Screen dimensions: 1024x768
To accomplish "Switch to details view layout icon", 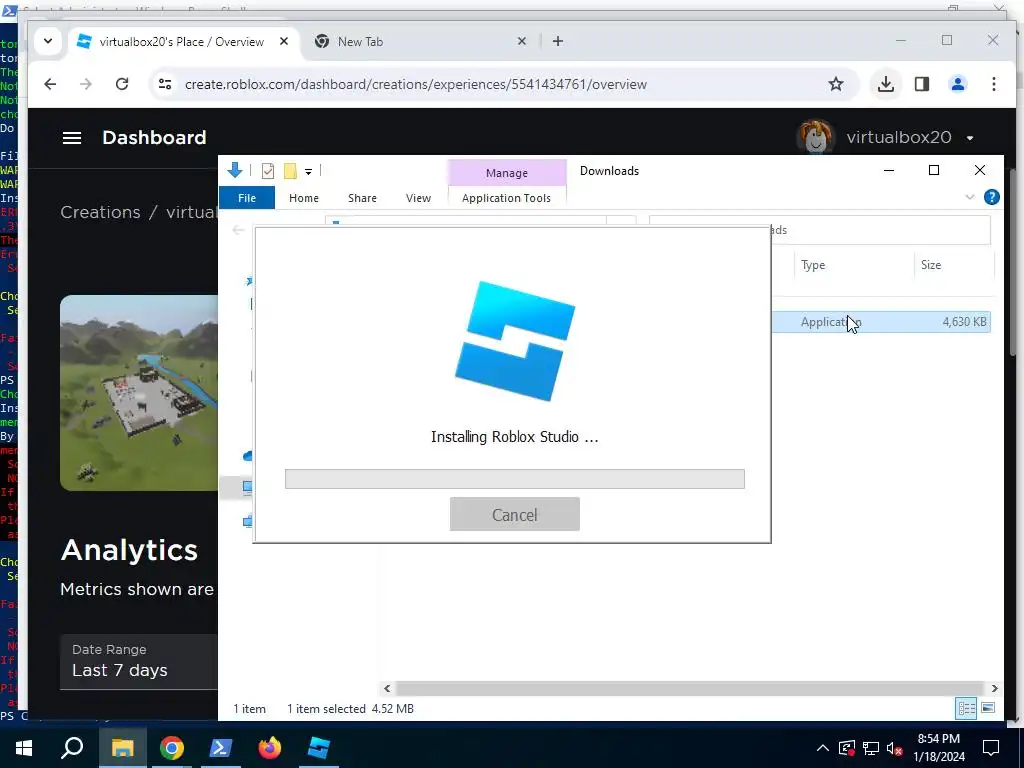I will (x=966, y=708).
